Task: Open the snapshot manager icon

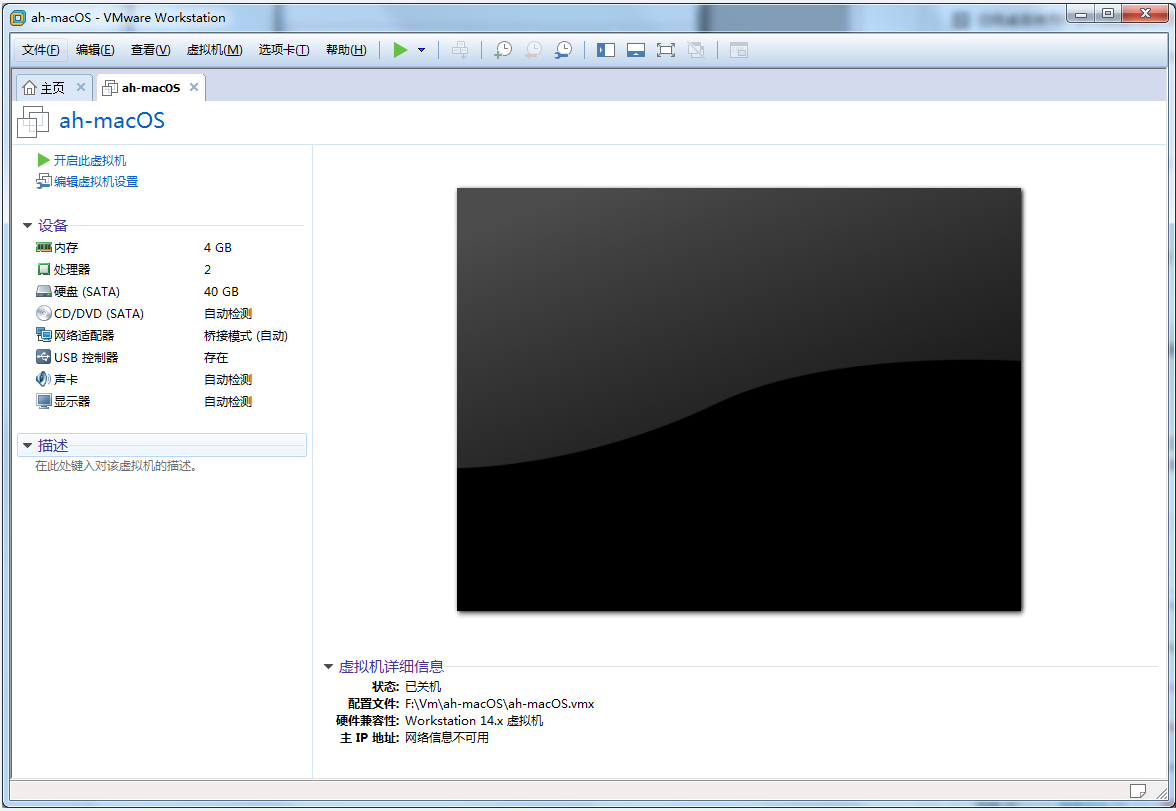Action: point(564,50)
